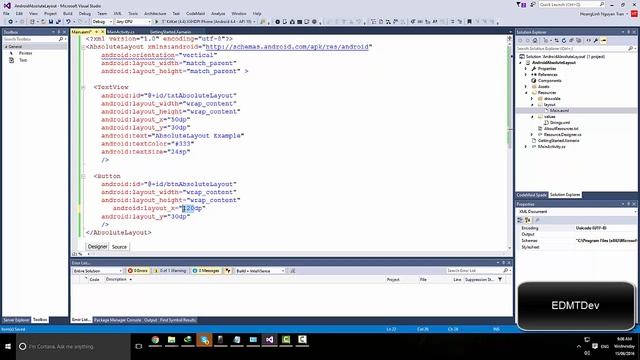Screen dimensions: 640x360
Task: Pin the Main.axml tab
Action: (96, 32)
